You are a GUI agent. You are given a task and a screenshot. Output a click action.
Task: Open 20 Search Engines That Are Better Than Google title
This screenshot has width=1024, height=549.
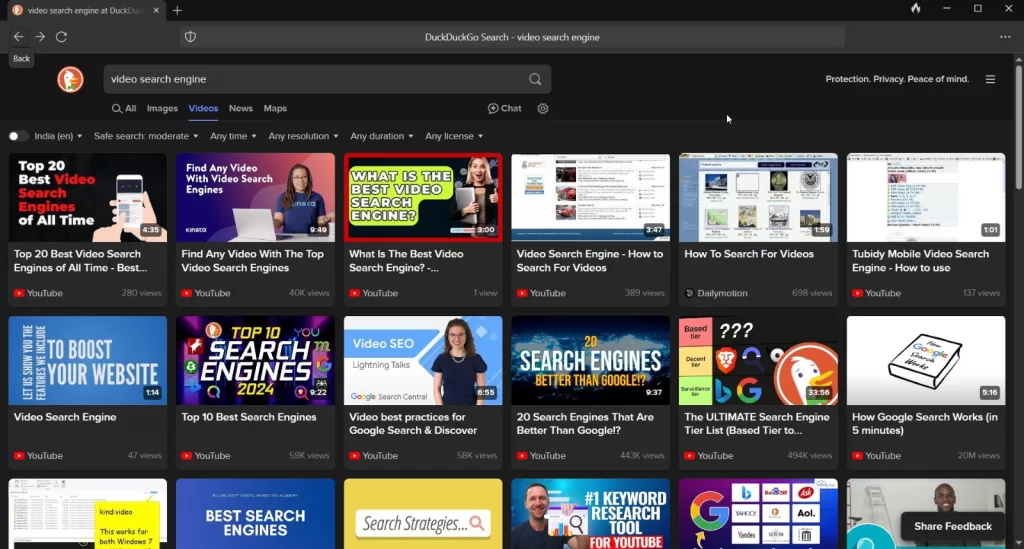tap(584, 423)
